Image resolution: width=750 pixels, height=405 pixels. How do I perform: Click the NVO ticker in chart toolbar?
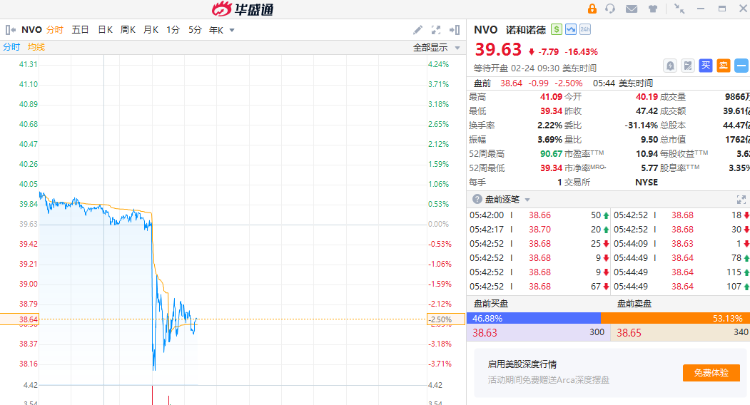coord(32,30)
